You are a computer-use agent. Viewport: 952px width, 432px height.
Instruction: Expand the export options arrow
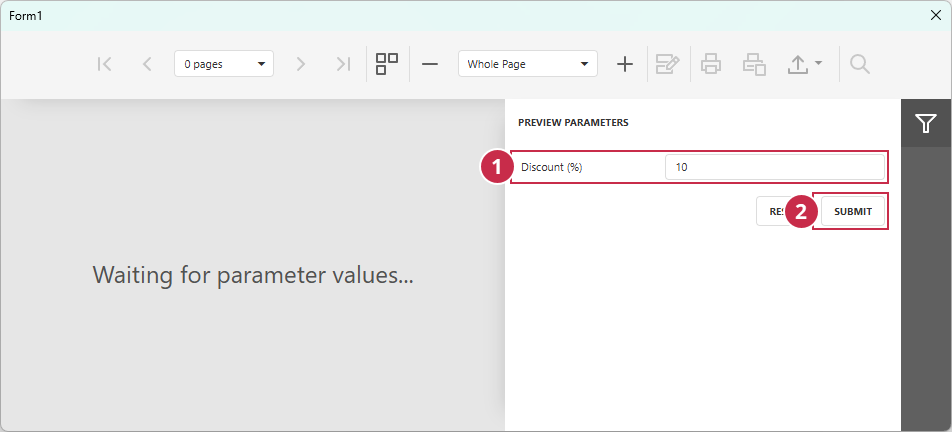(818, 63)
